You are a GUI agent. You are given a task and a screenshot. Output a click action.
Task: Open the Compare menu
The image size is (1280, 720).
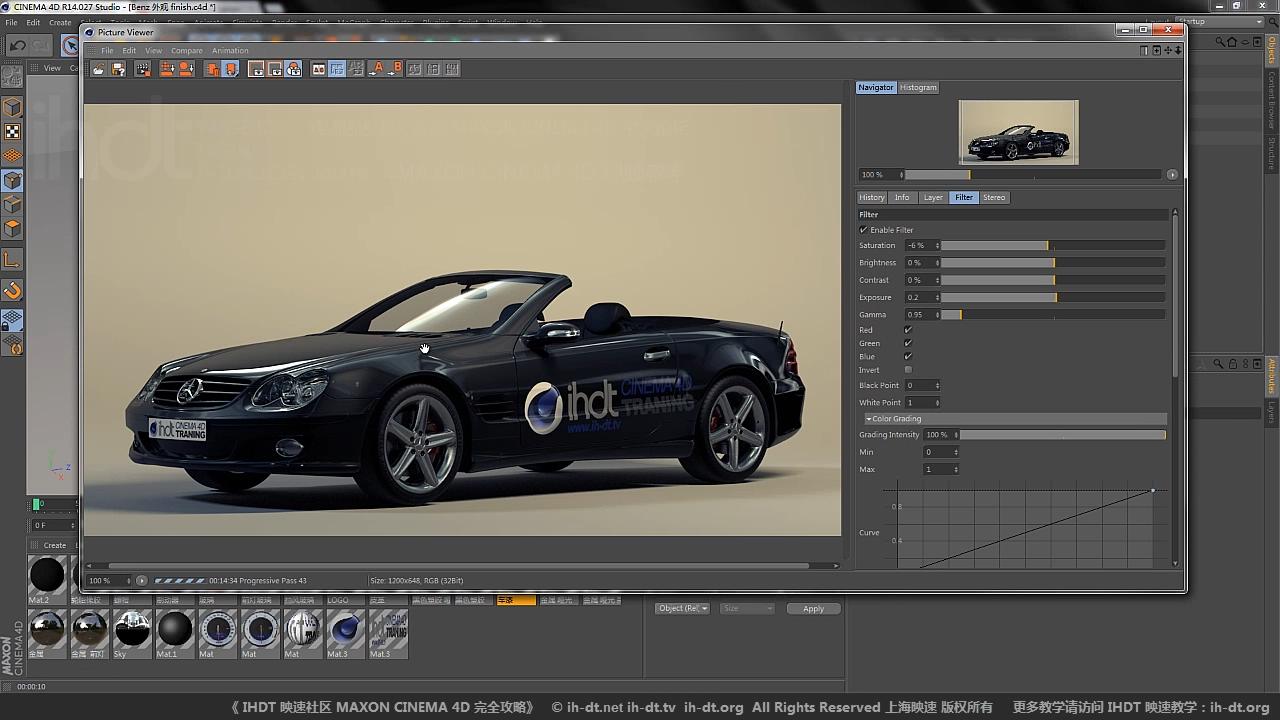pyautogui.click(x=187, y=50)
